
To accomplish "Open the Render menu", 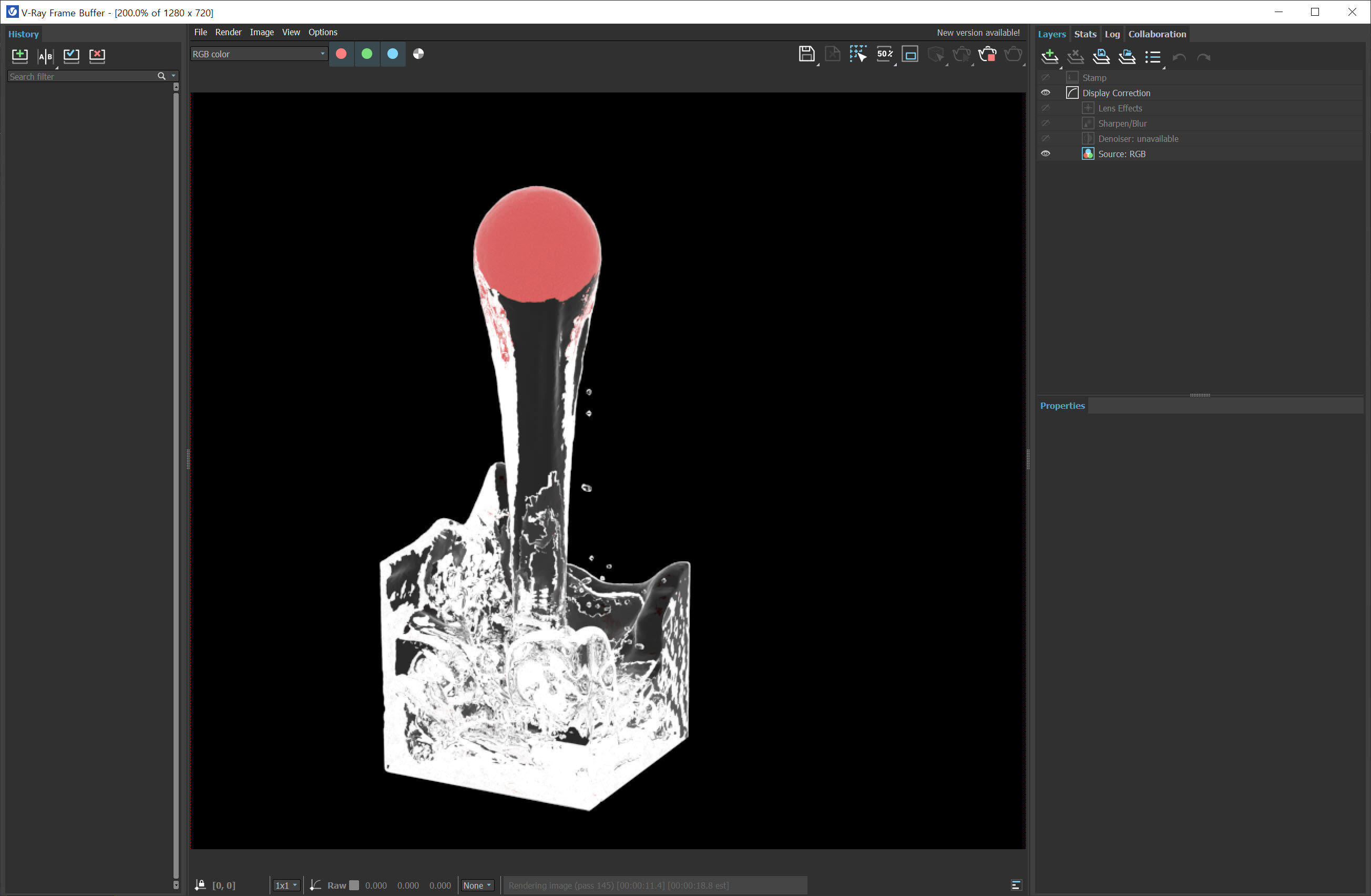I will [228, 32].
